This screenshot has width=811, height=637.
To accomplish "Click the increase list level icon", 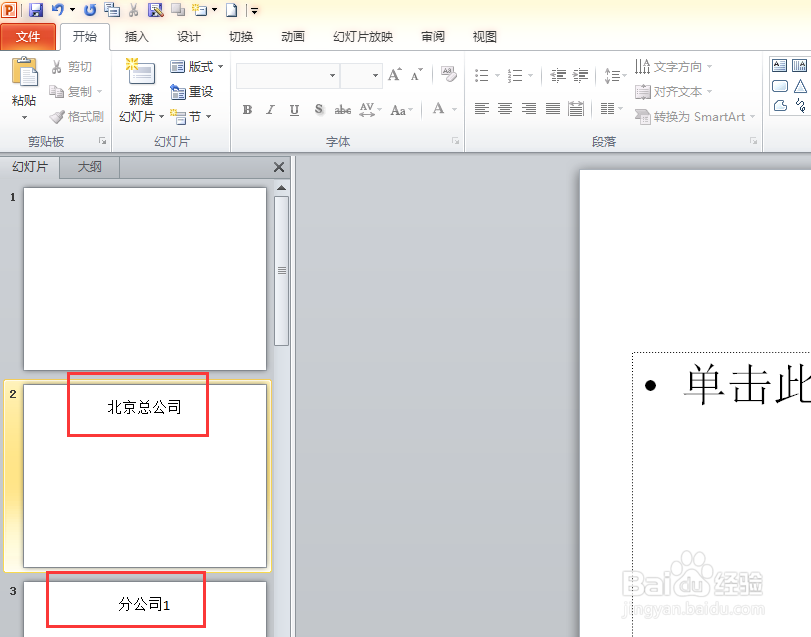I will [580, 75].
